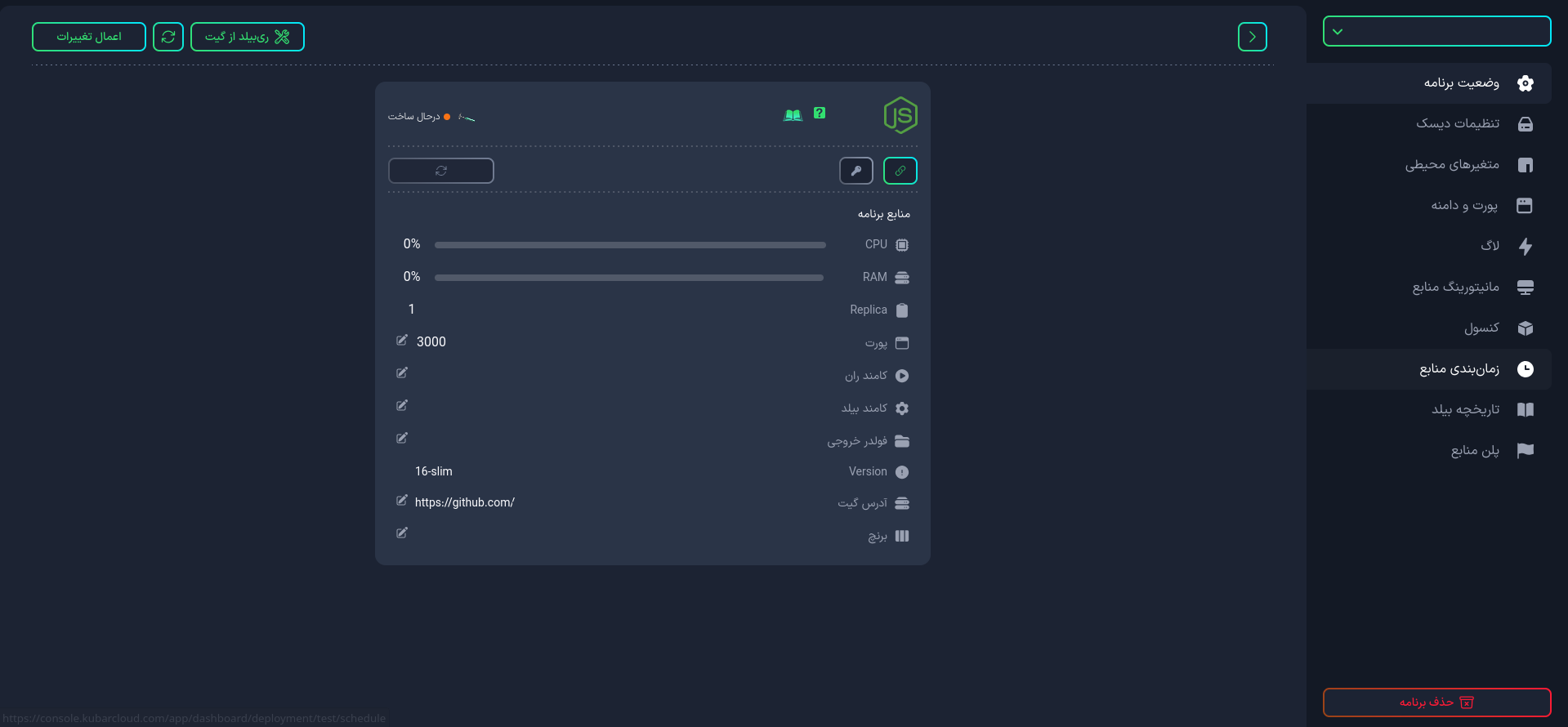
Task: Click the play icon beside کامند ران
Action: pyautogui.click(x=902, y=376)
